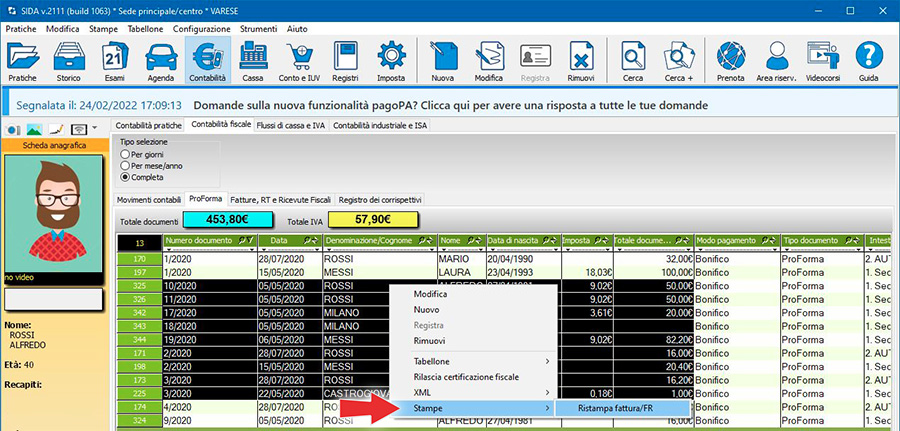Click the empty field below the avatar
This screenshot has height=431, width=900.
pos(54,298)
